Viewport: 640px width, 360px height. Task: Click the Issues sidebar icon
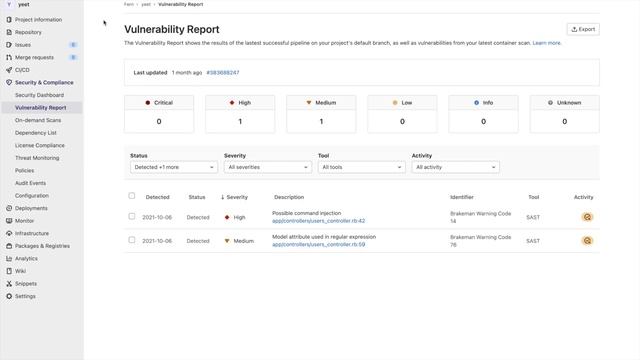(x=9, y=45)
